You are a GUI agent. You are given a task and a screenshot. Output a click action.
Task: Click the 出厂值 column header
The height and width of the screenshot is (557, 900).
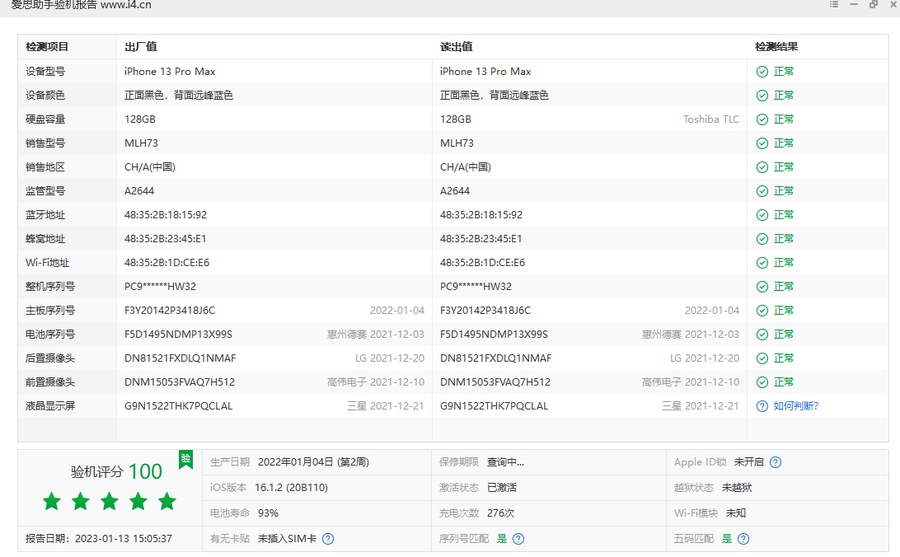[x=141, y=47]
